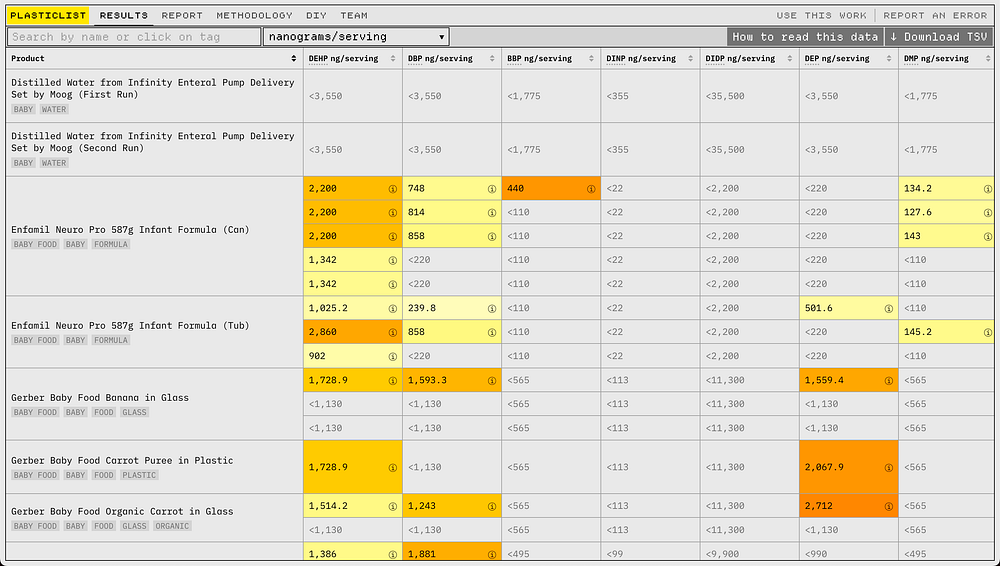
Task: Click GLASS tag under Gerber Banana
Action: point(135,412)
